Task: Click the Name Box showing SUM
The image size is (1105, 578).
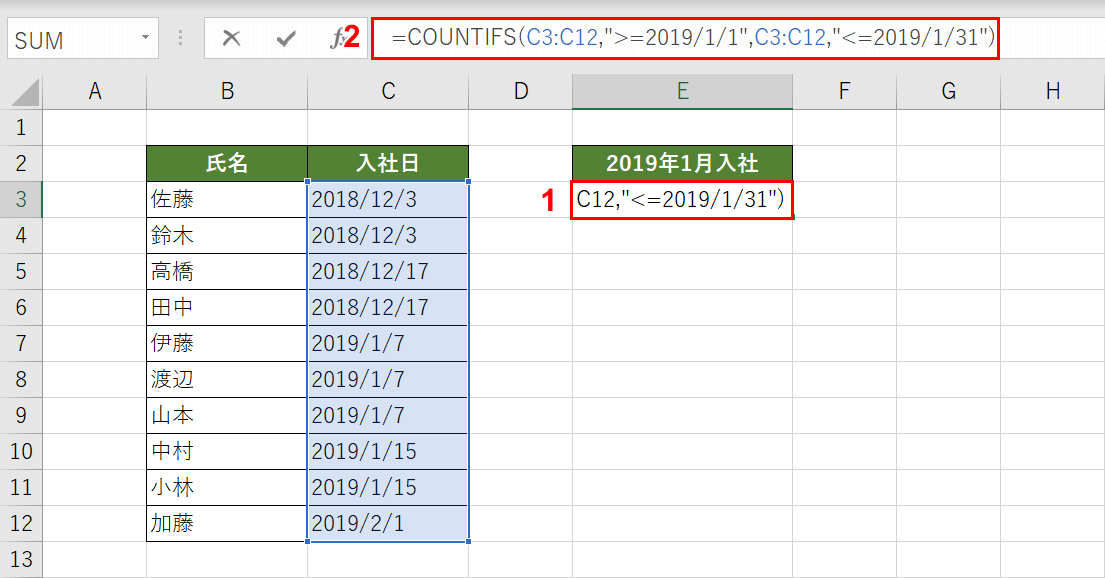Action: pyautogui.click(x=82, y=38)
